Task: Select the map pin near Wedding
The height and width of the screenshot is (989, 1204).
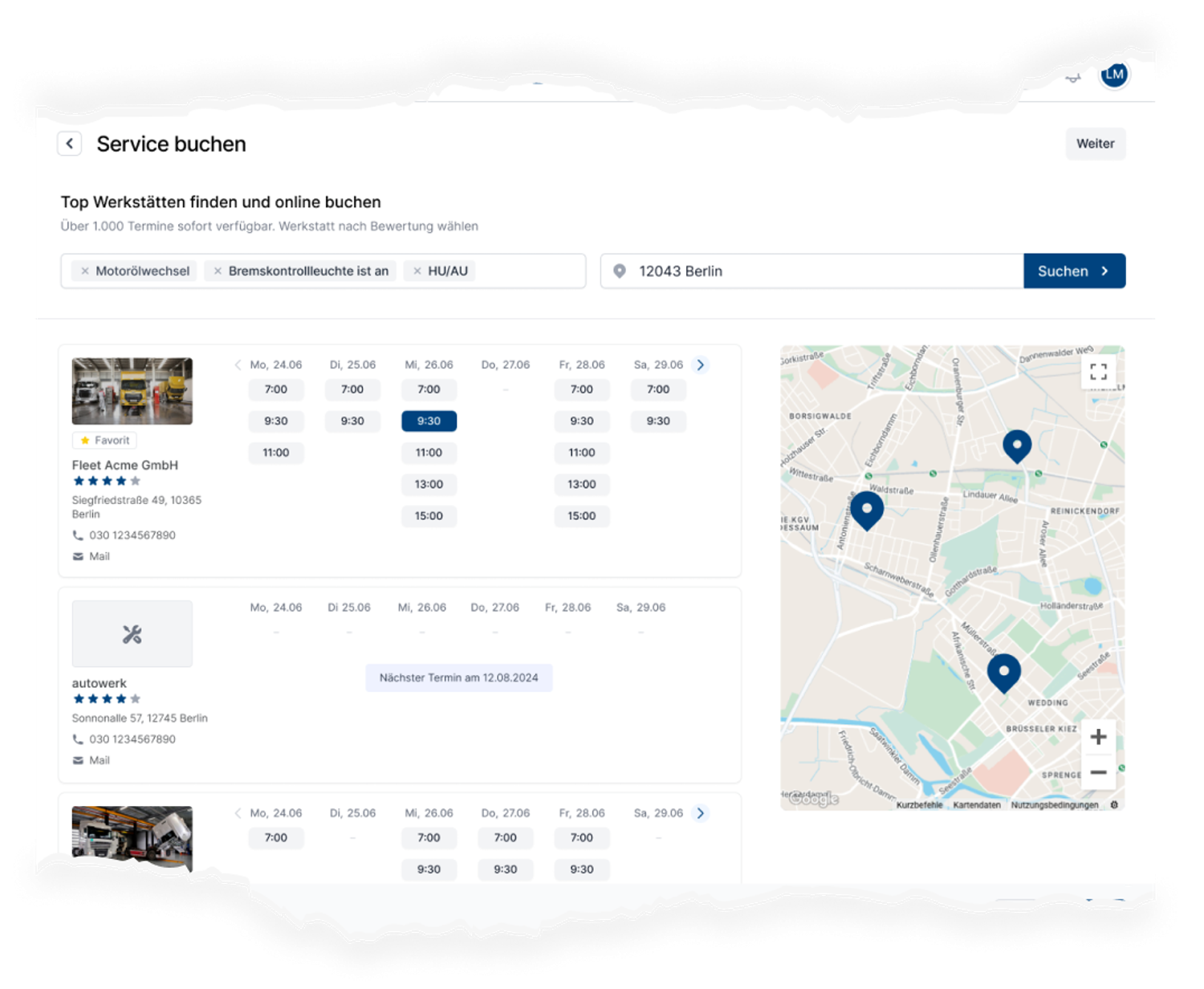Action: pyautogui.click(x=1003, y=673)
